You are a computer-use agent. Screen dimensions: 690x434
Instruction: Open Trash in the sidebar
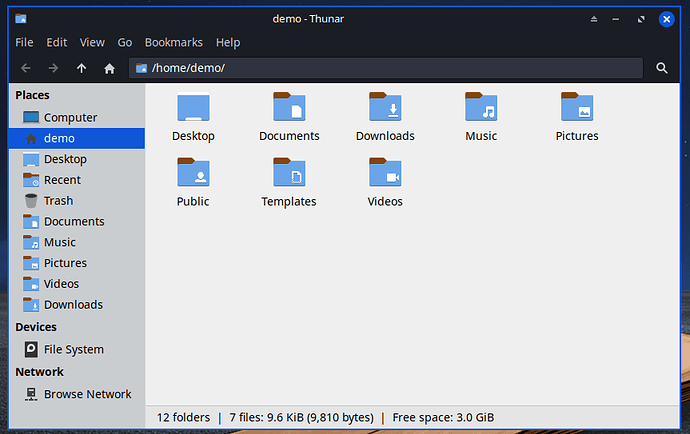pyautogui.click(x=58, y=201)
